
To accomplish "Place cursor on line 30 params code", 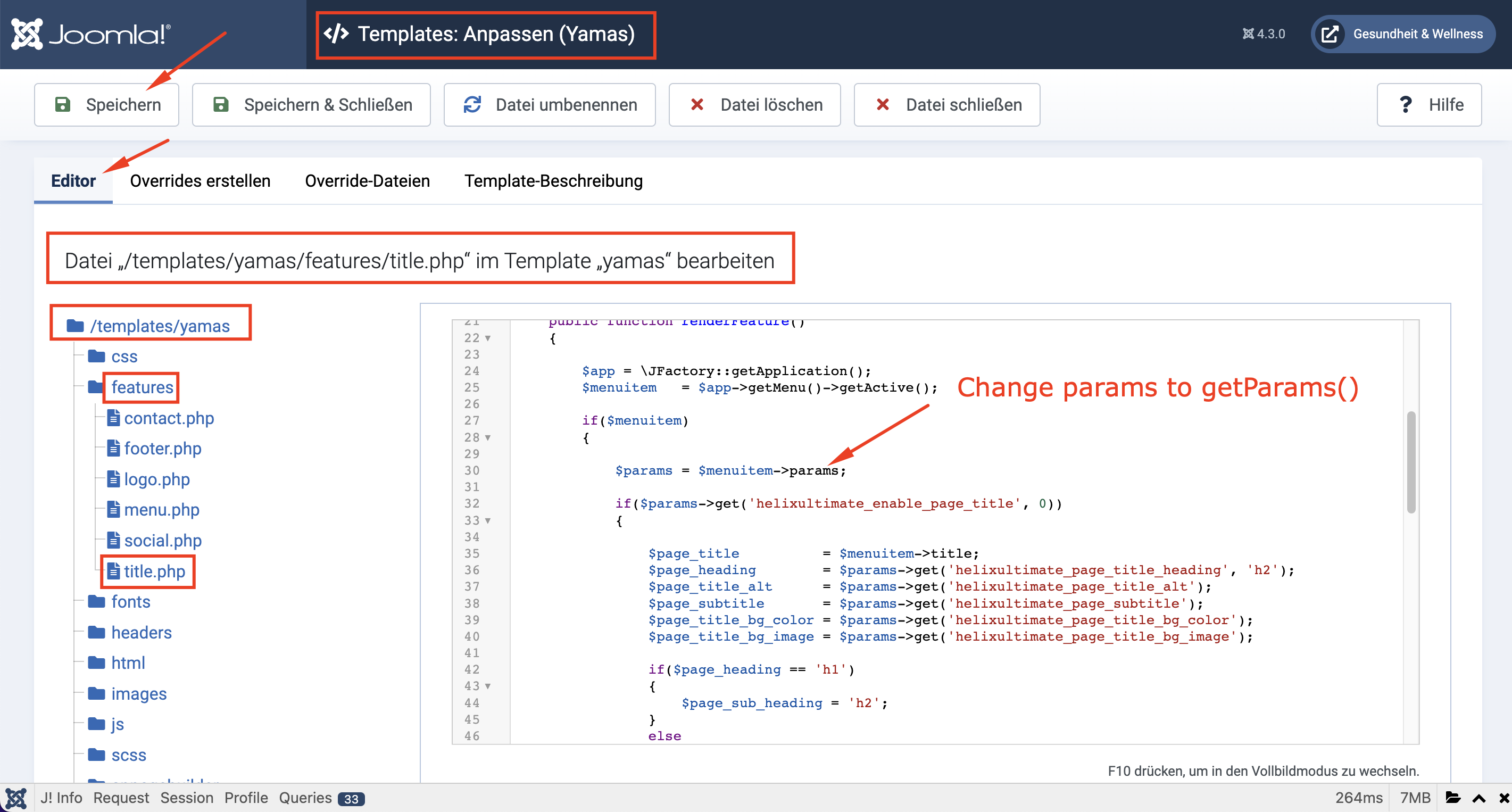I will click(x=730, y=470).
